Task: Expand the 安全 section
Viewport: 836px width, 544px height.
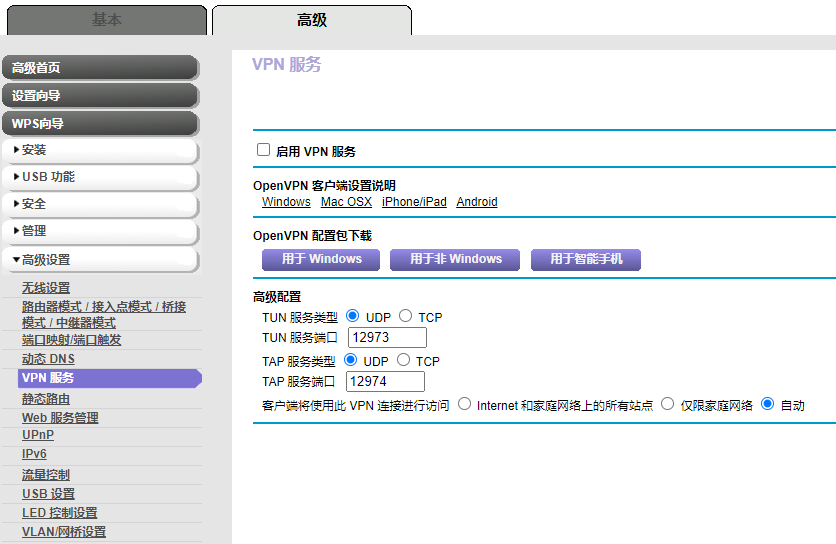Action: (x=100, y=204)
